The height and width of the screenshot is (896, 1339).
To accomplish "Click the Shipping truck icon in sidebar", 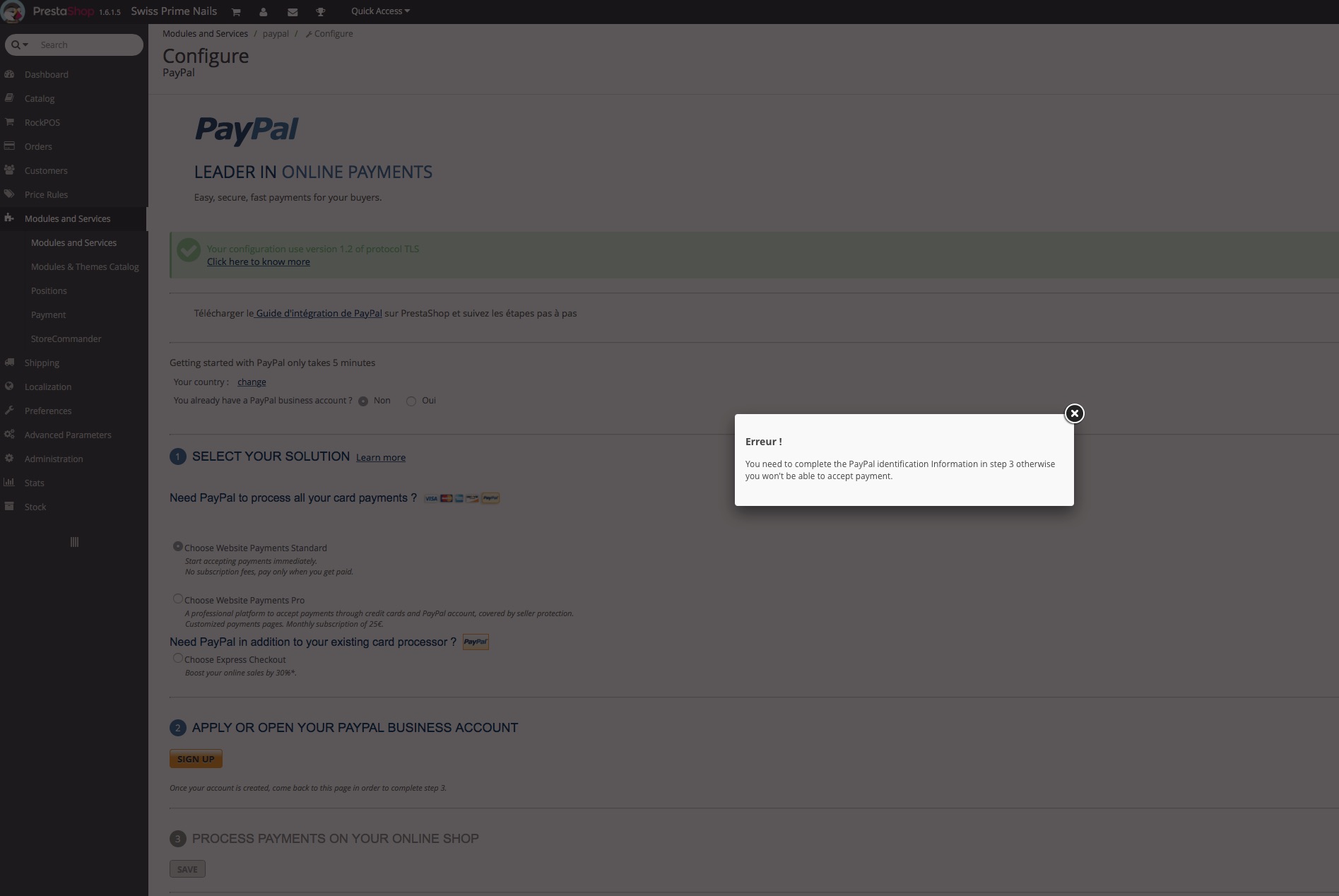I will click(9, 362).
